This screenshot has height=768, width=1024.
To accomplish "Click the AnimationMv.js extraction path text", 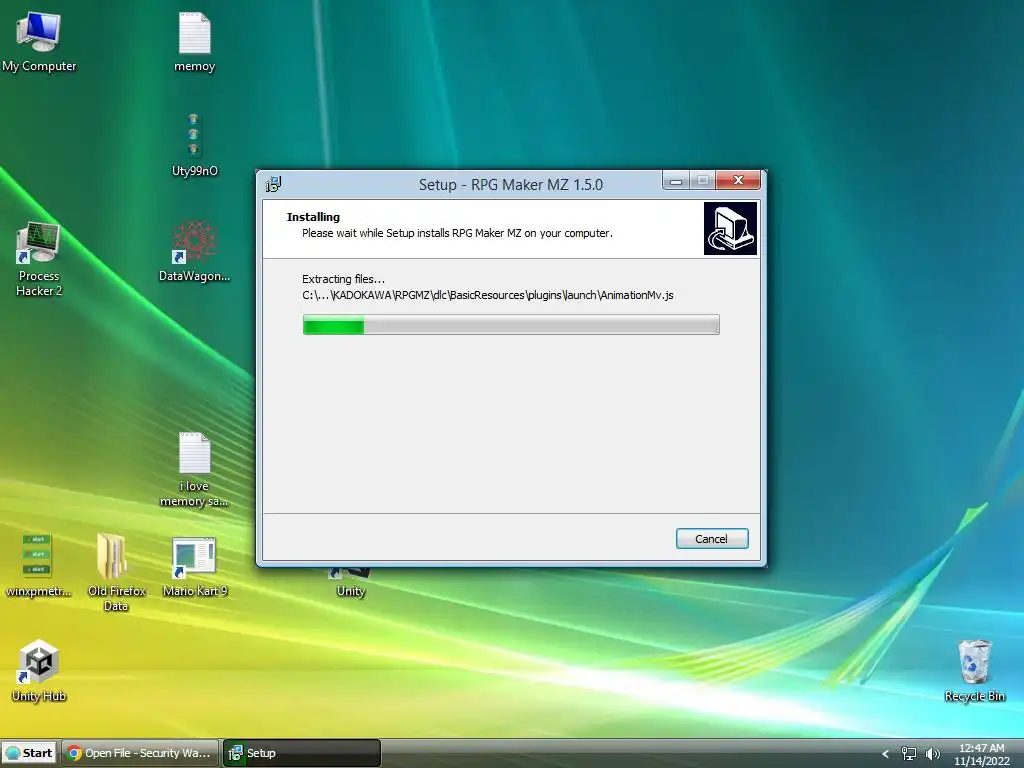I will click(x=487, y=295).
